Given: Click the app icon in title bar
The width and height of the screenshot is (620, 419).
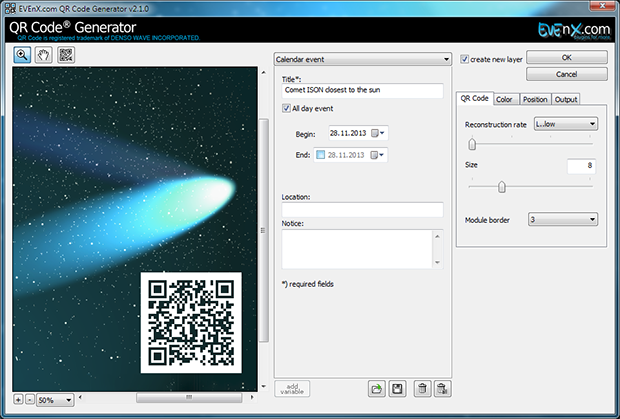Looking at the screenshot, I should click(x=10, y=8).
